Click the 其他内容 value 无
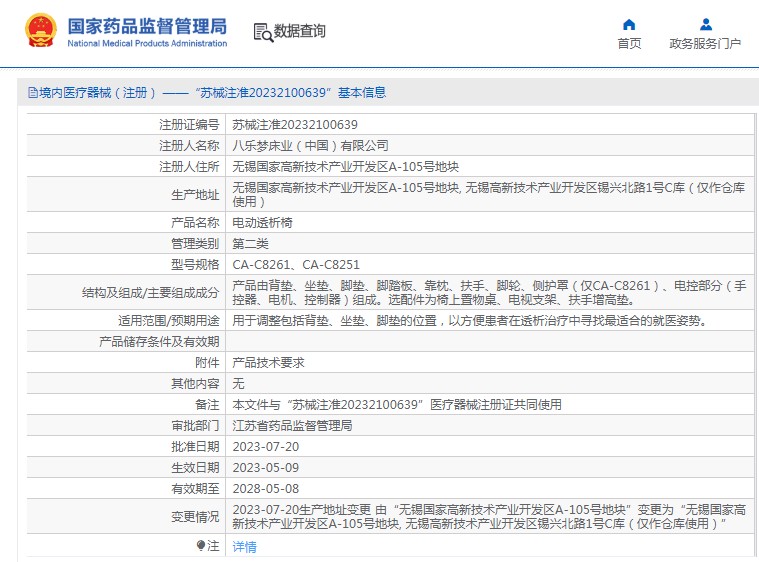This screenshot has width=759, height=562. click(238, 383)
